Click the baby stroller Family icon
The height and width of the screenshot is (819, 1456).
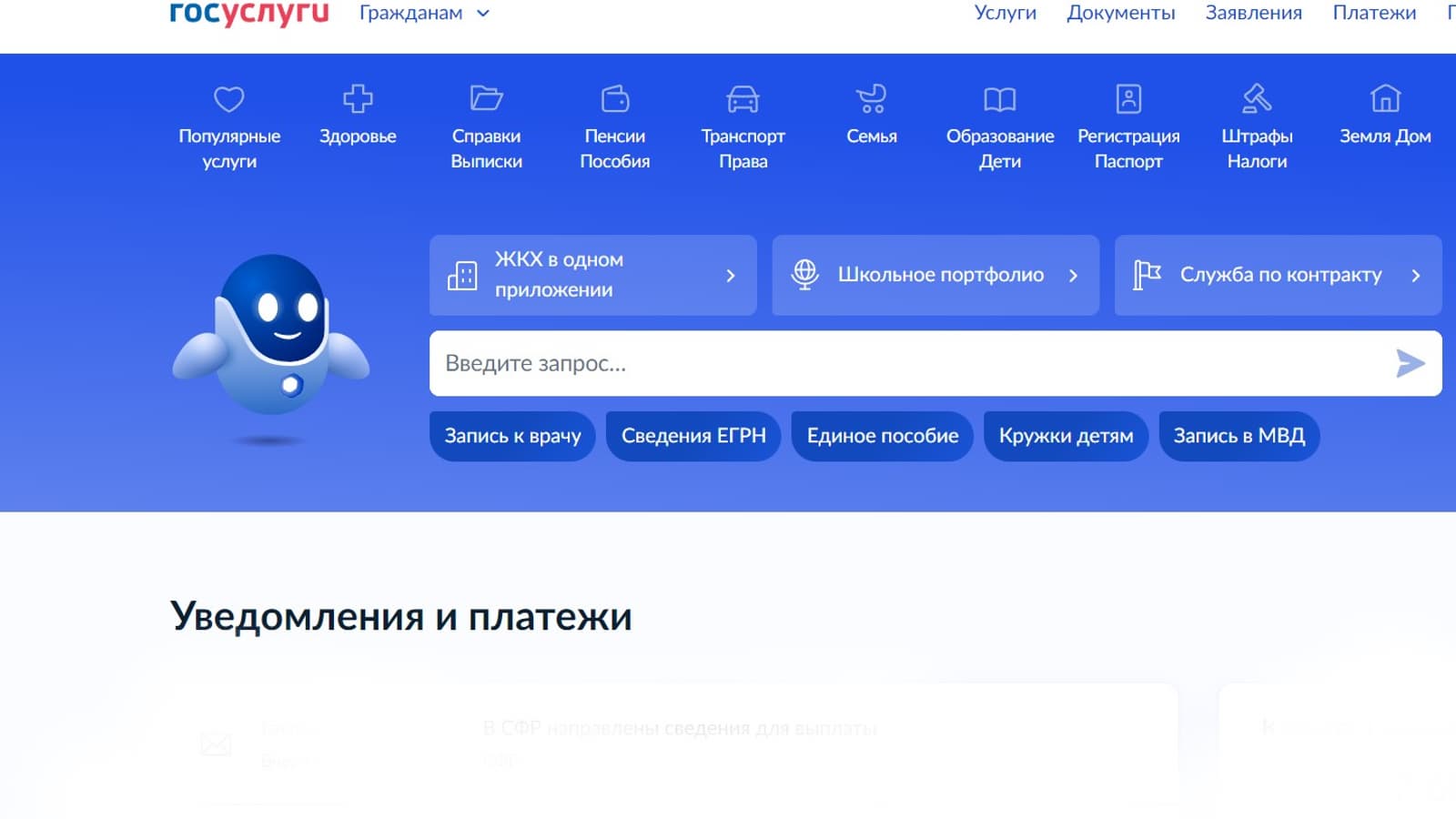click(871, 98)
